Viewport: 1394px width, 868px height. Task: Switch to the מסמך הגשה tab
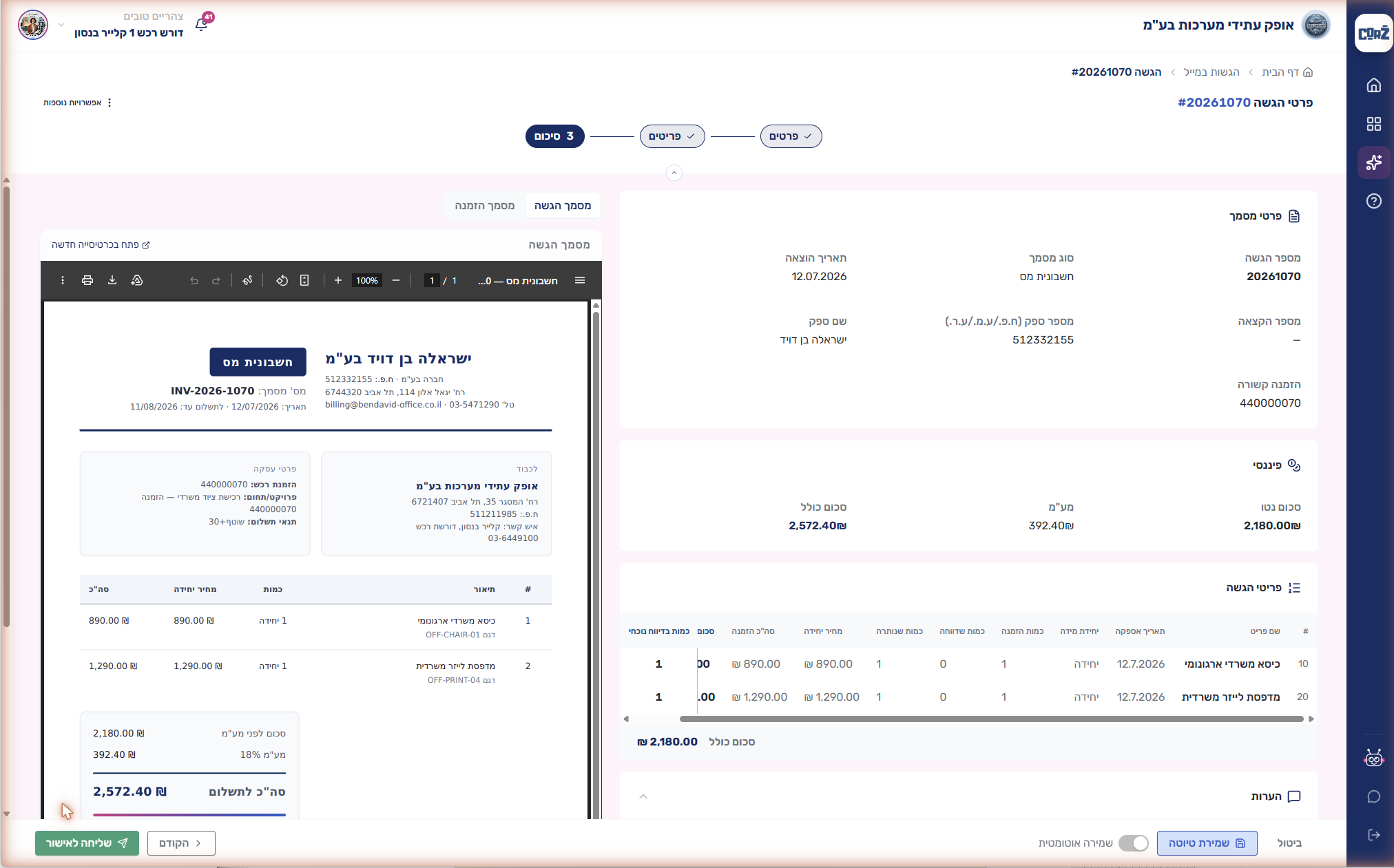(x=563, y=206)
